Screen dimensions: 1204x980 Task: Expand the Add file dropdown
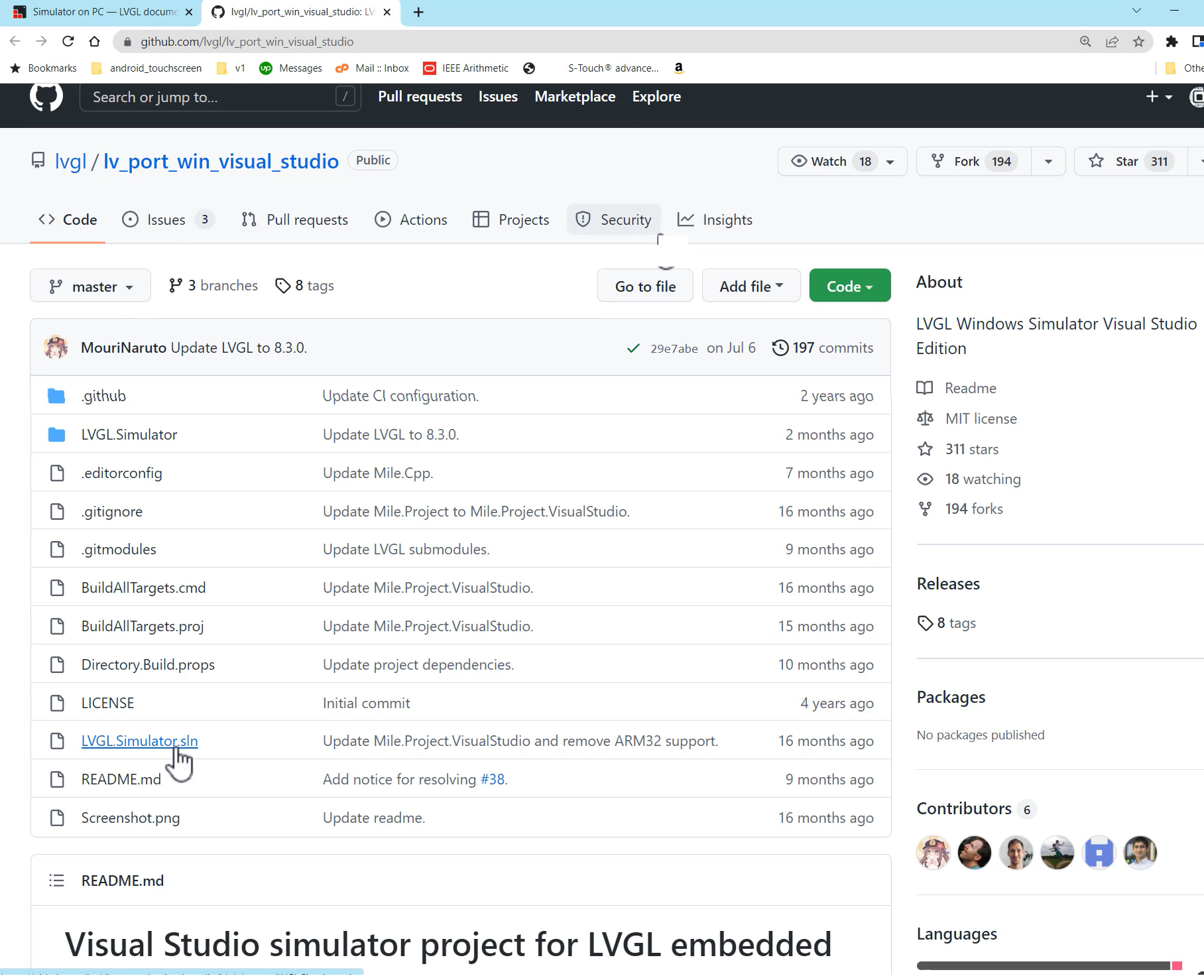[x=751, y=286]
